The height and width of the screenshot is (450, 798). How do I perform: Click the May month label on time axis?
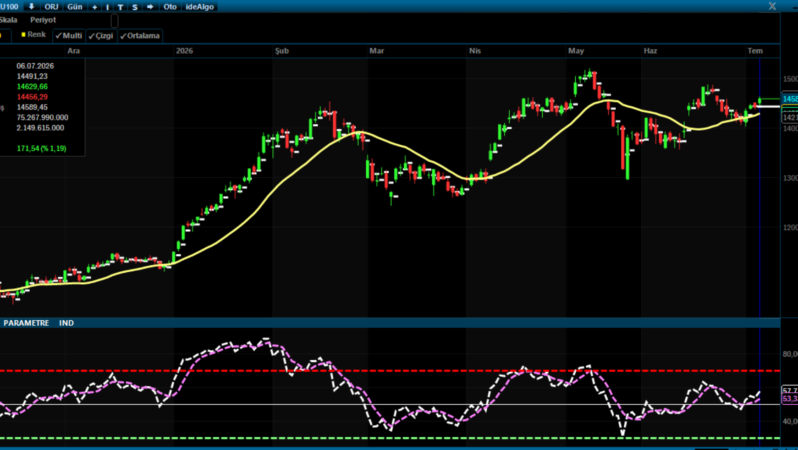pos(576,50)
